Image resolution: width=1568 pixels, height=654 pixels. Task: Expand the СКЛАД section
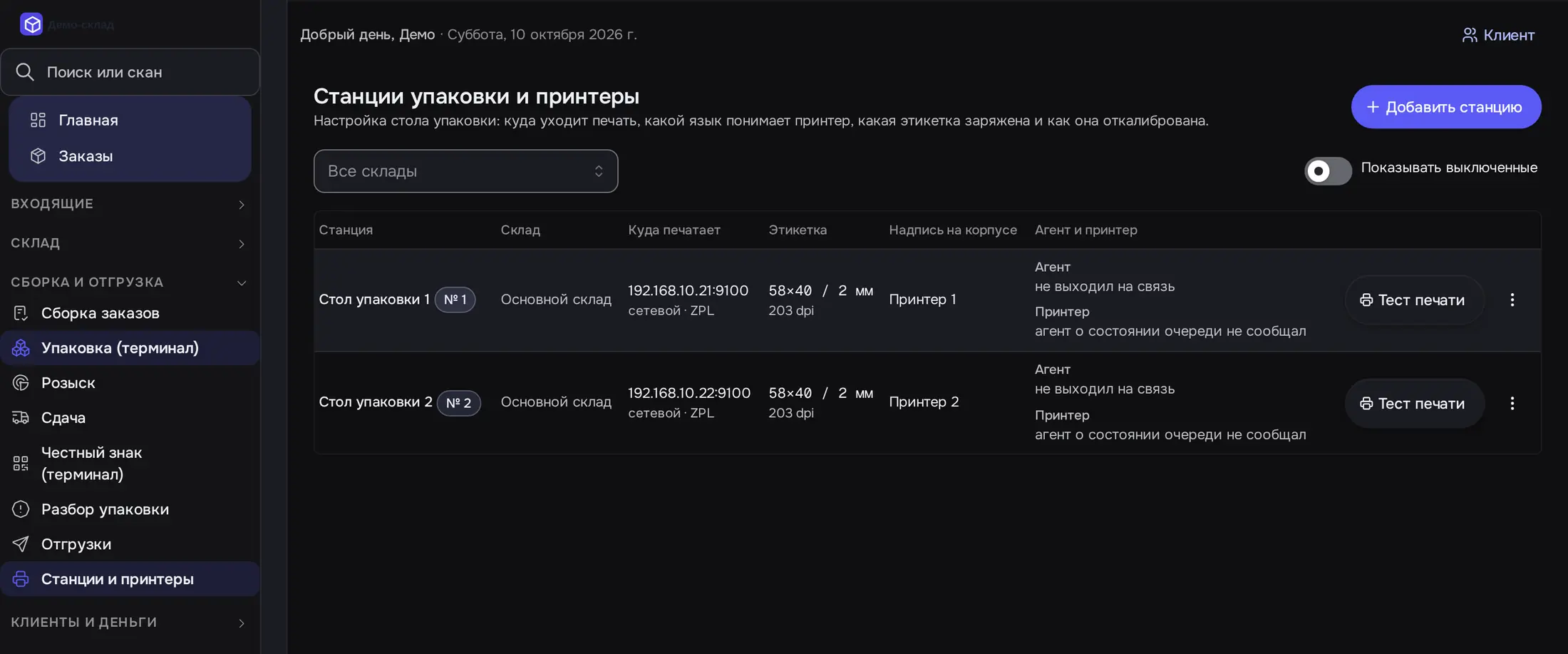[130, 243]
